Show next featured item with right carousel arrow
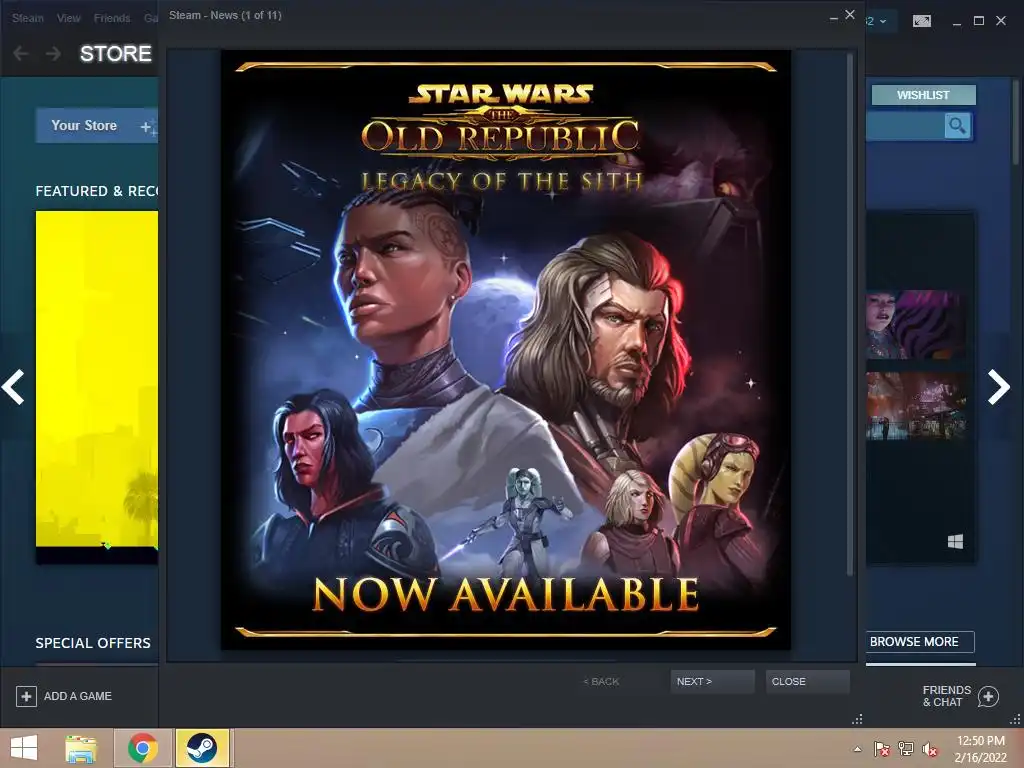Screen dimensions: 1024x768 (998, 387)
